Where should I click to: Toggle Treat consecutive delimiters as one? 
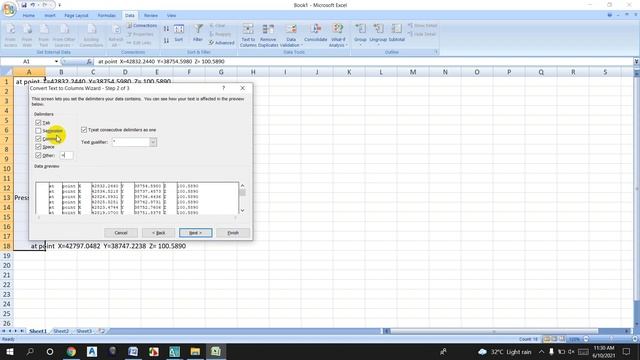tap(84, 130)
